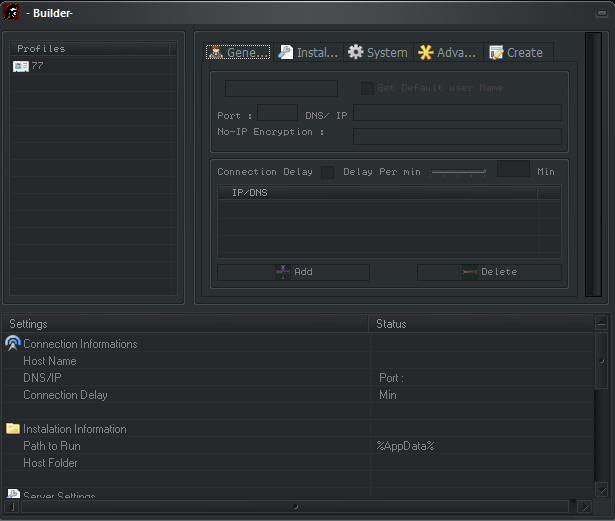Click the horizontal scrollbar right arrow
Screen dimensions: 615x521
(x=585, y=506)
